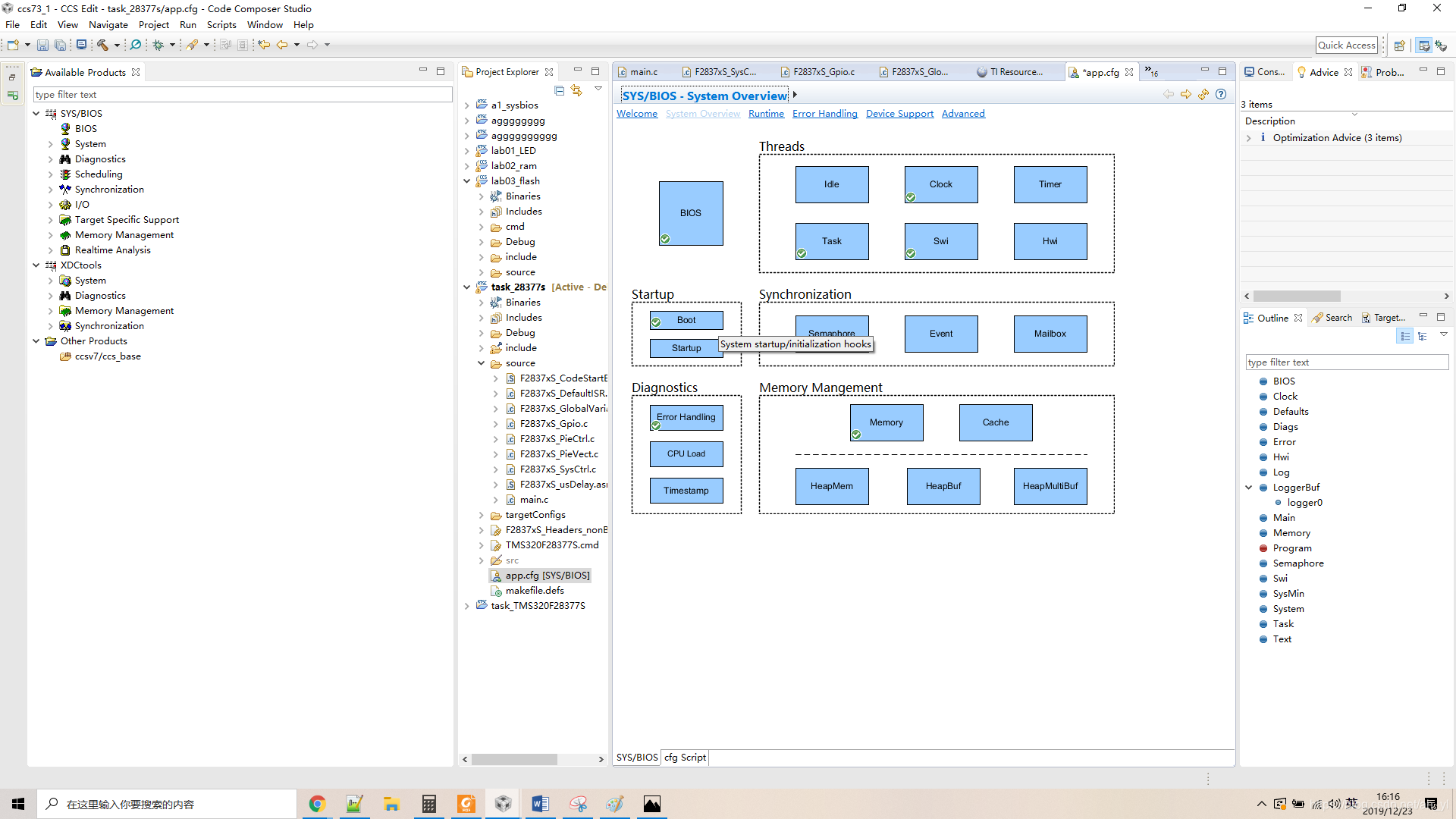The image size is (1456, 819).
Task: Click the Mailbox module block
Action: [x=1050, y=334]
